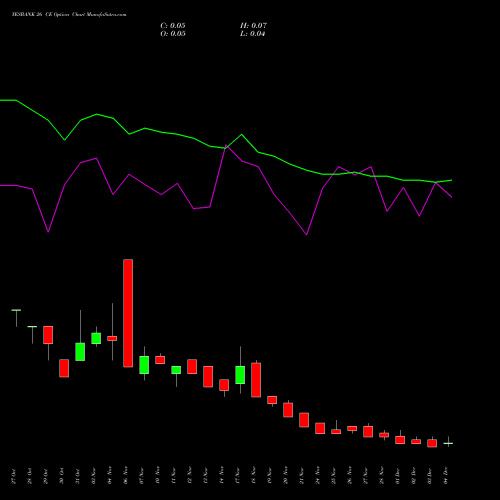The height and width of the screenshot is (500, 500).
Task: Click the '01 Dec' date axis label
Action: pos(397,476)
